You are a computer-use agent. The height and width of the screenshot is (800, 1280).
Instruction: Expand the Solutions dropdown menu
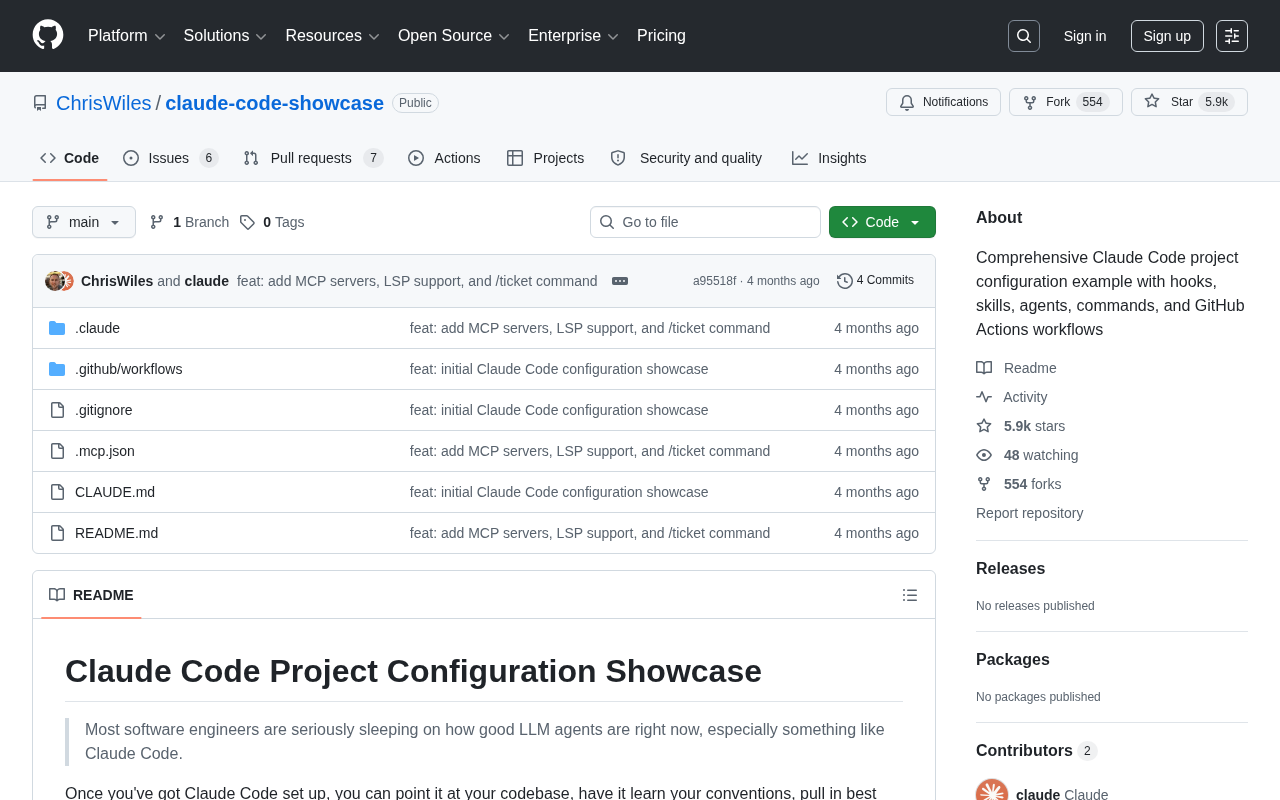click(x=225, y=36)
